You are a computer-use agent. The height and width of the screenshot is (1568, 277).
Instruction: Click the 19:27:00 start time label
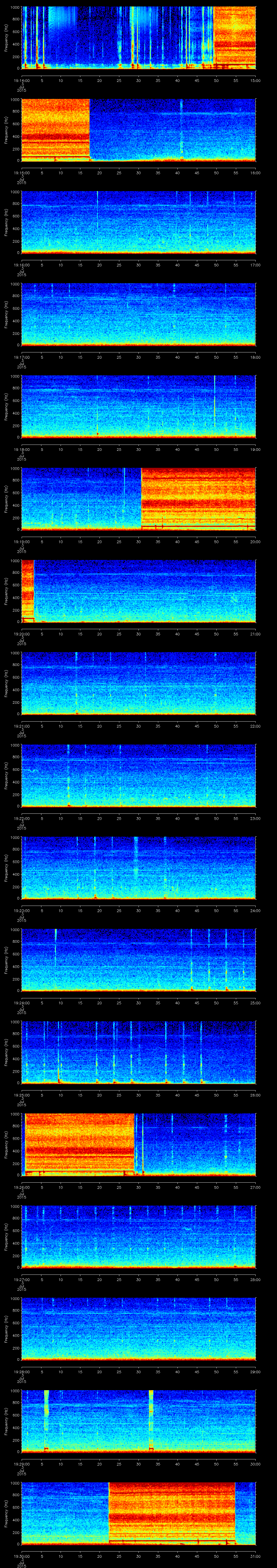[x=22, y=1279]
